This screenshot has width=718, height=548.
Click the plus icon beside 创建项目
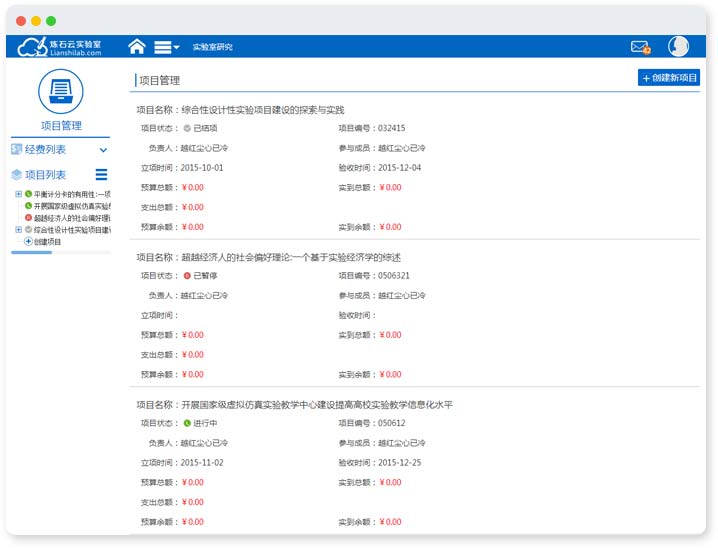[x=28, y=241]
